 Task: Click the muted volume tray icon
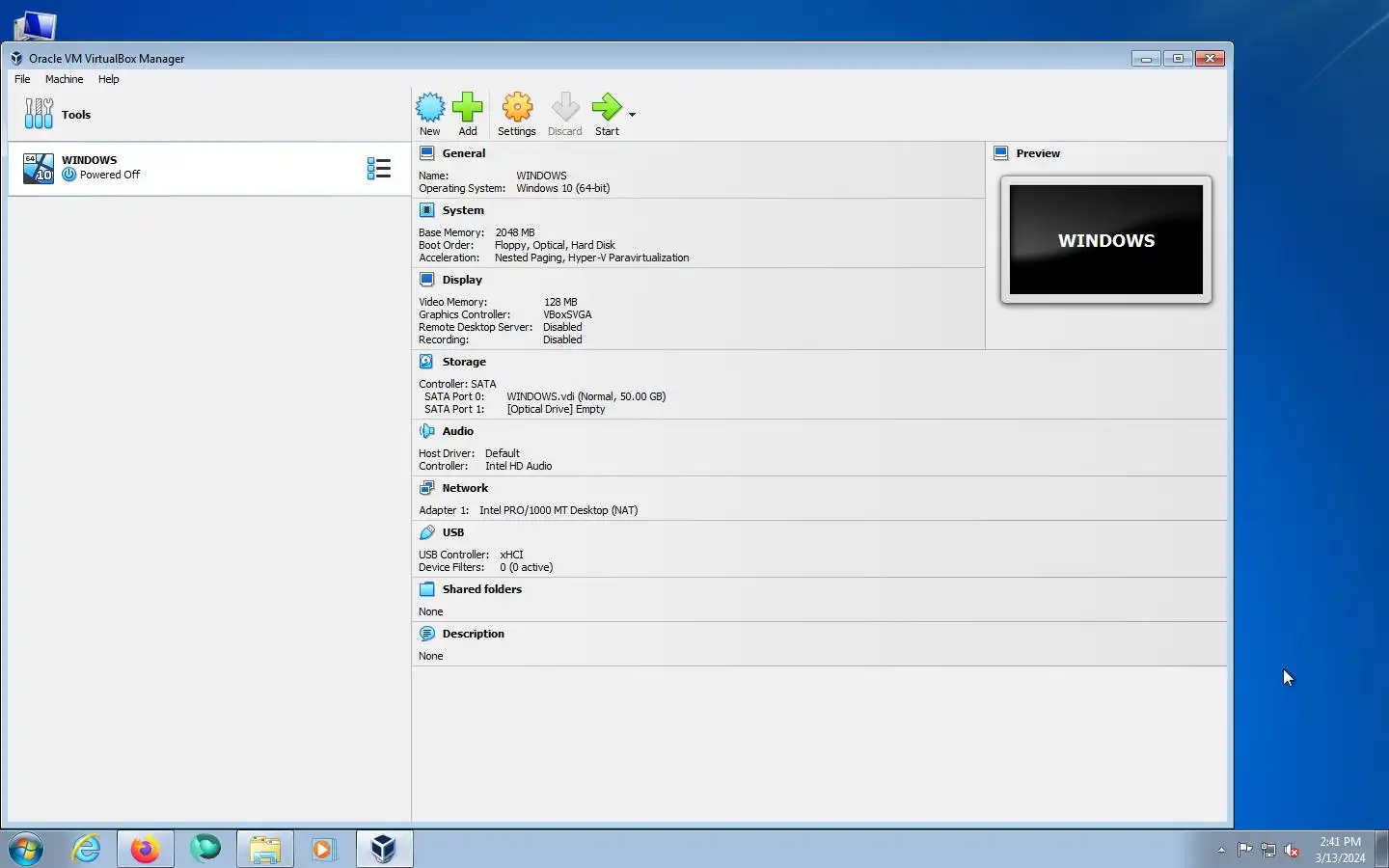click(x=1292, y=850)
